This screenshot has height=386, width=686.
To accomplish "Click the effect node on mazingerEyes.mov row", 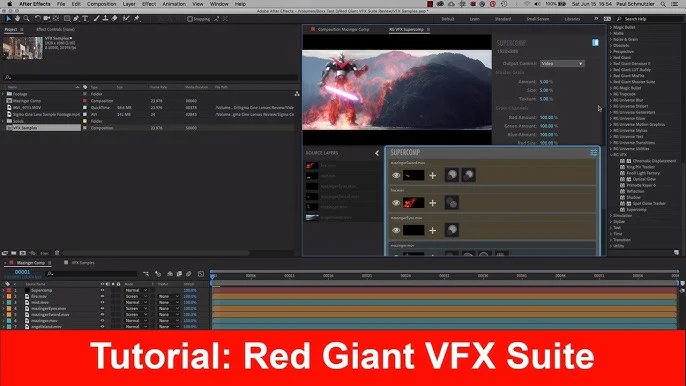I will click(452, 230).
